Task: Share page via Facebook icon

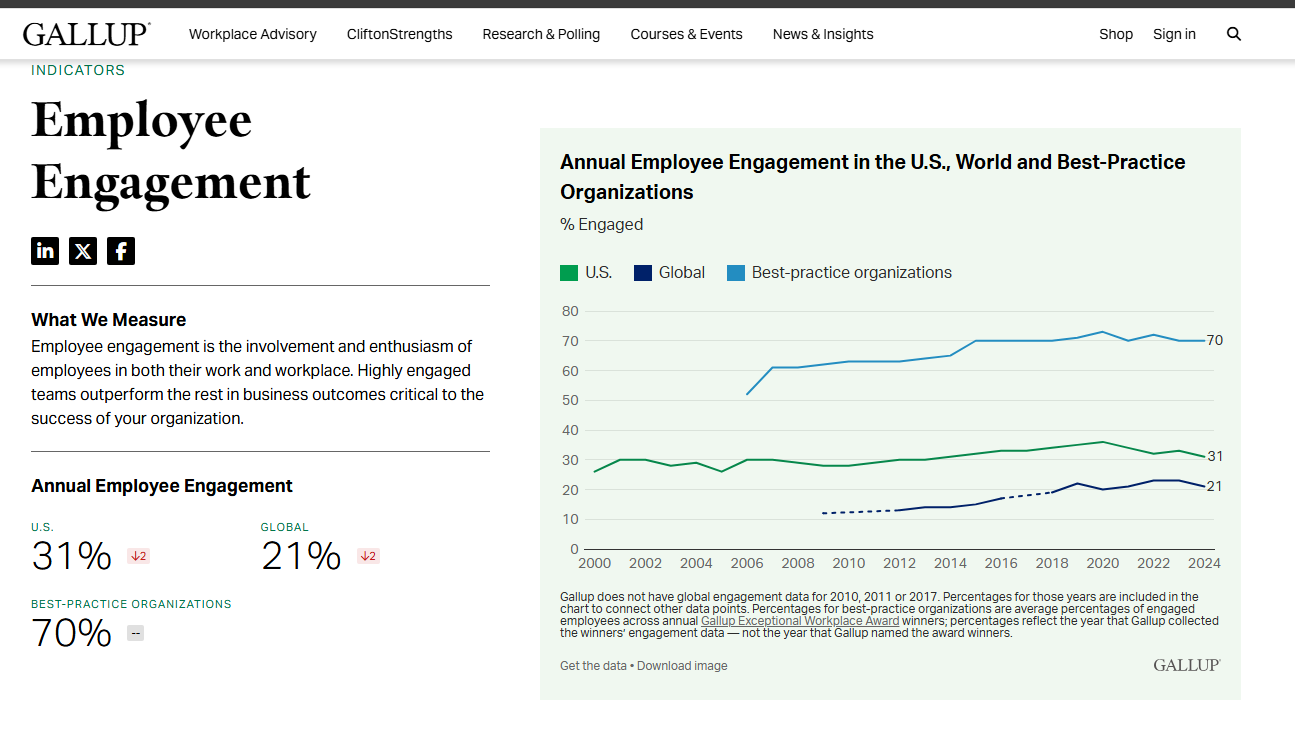Action: (121, 251)
